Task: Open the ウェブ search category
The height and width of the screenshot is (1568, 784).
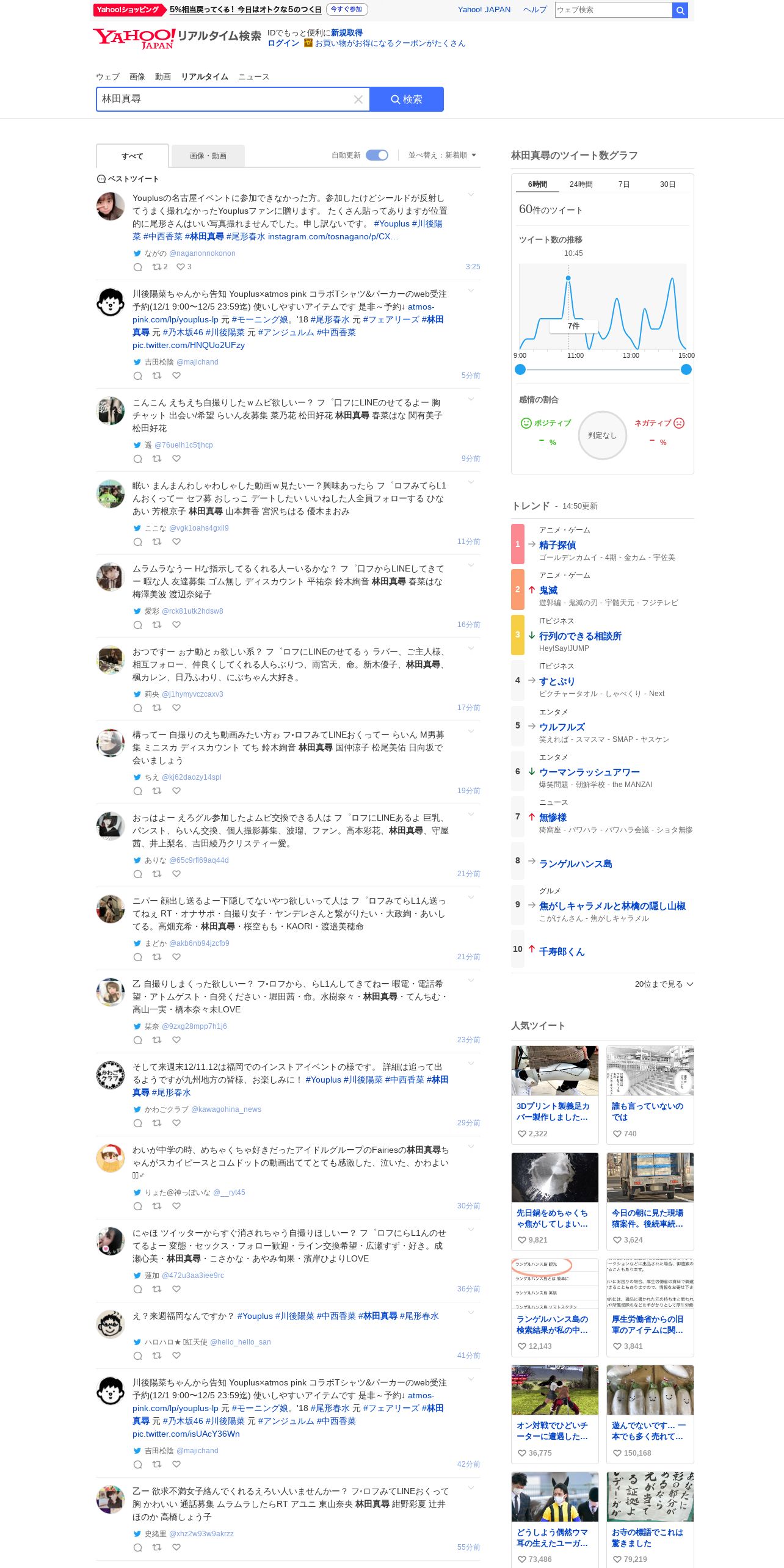Action: point(107,77)
